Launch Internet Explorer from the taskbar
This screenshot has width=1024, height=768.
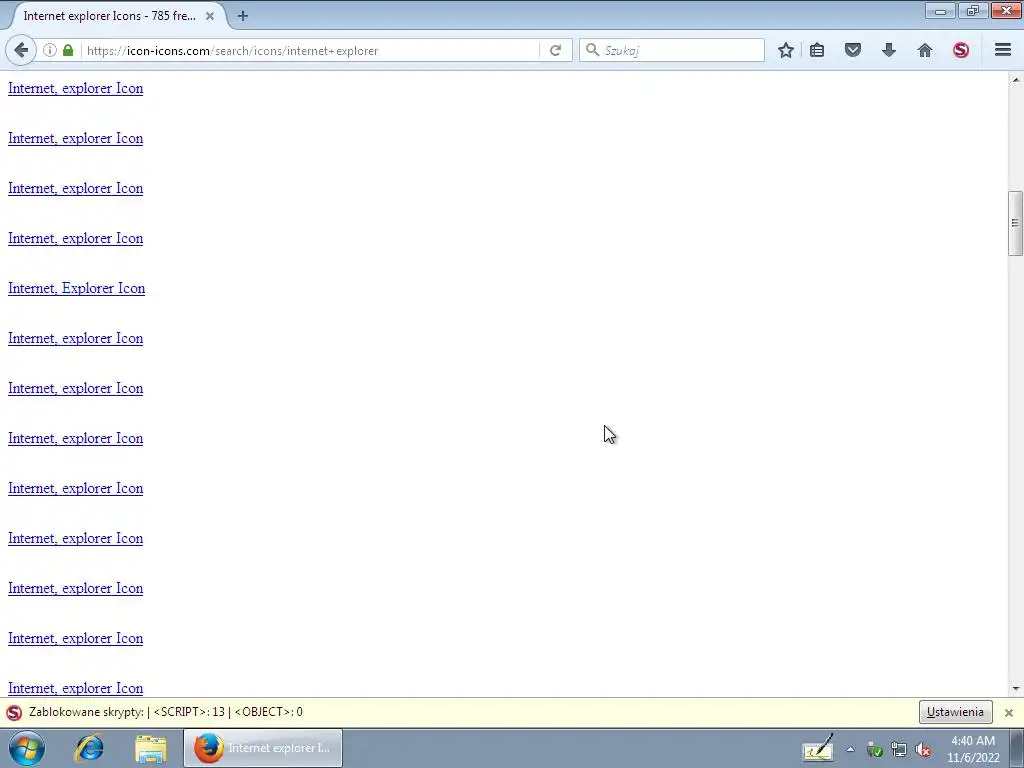[x=89, y=748]
